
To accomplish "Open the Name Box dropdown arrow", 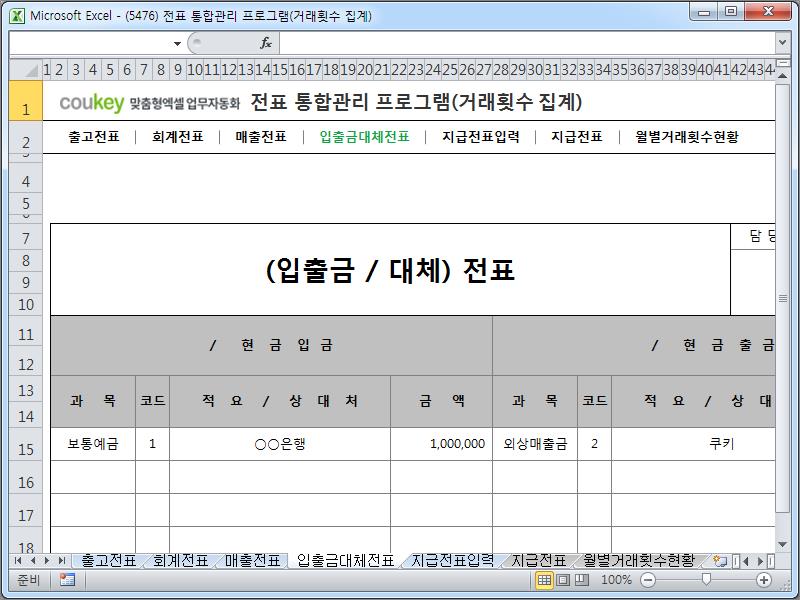I will click(x=177, y=43).
